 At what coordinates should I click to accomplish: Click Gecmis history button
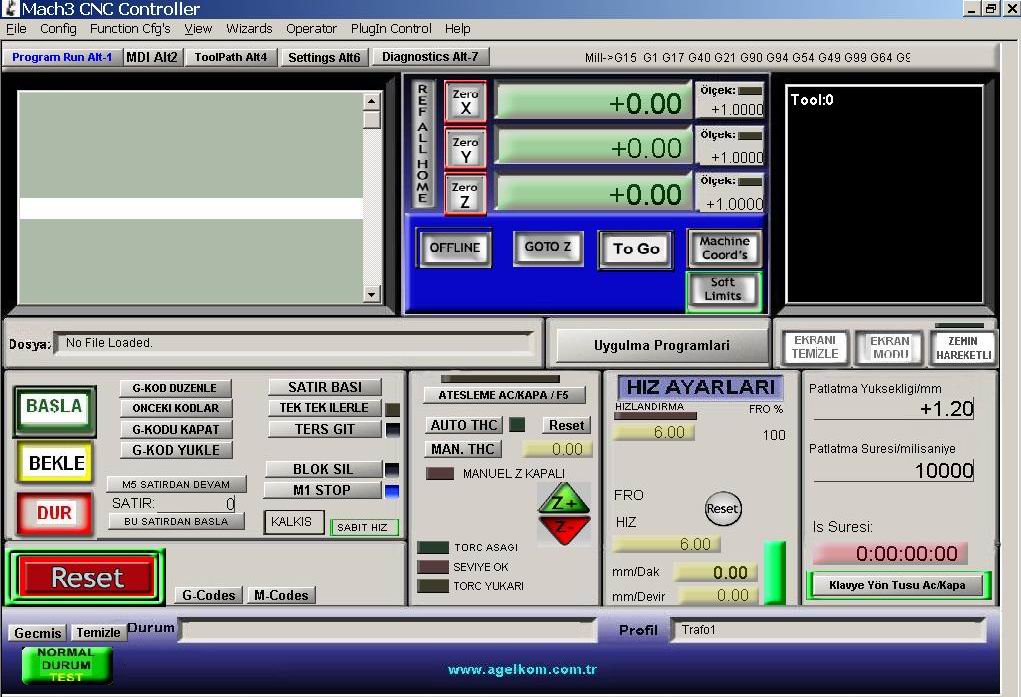[38, 633]
